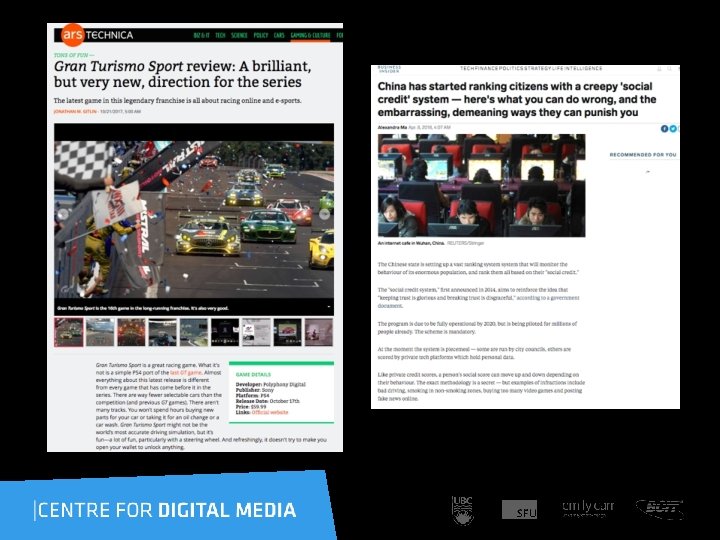Click the Business Insider account icon
Screen dimensions: 720x540
(x=659, y=69)
